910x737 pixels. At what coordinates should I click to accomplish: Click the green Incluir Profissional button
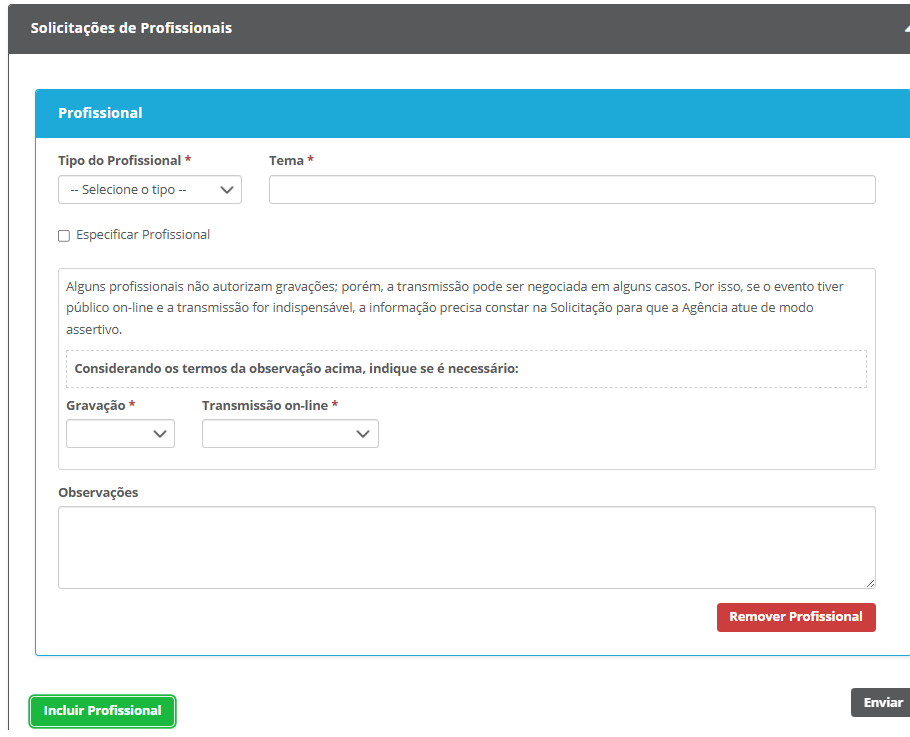click(103, 711)
